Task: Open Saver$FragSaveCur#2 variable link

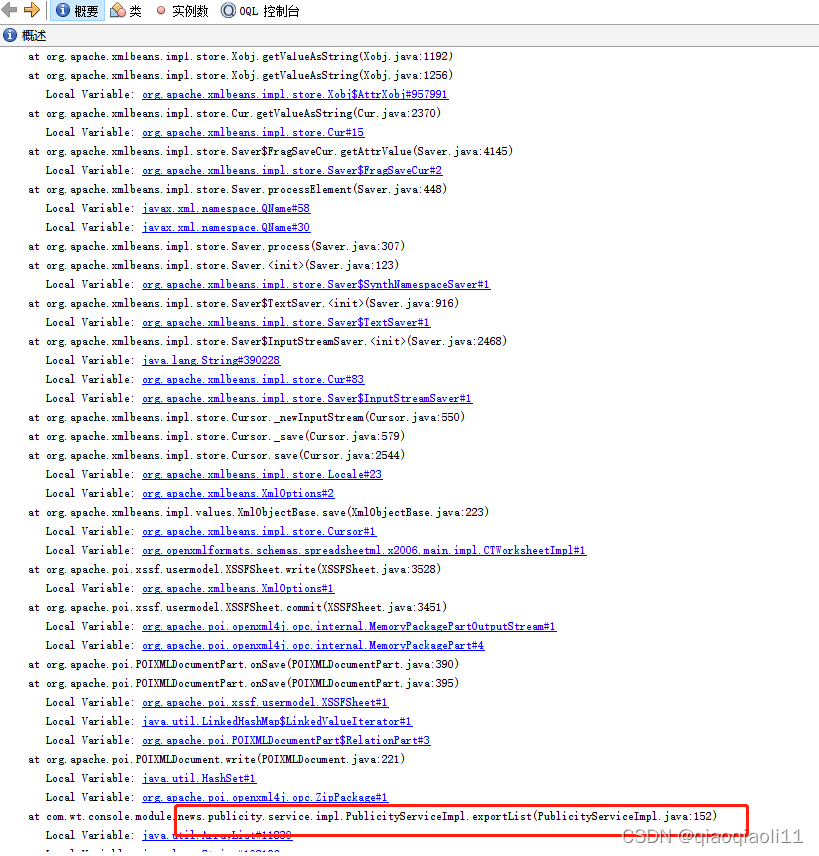Action: pyautogui.click(x=292, y=170)
